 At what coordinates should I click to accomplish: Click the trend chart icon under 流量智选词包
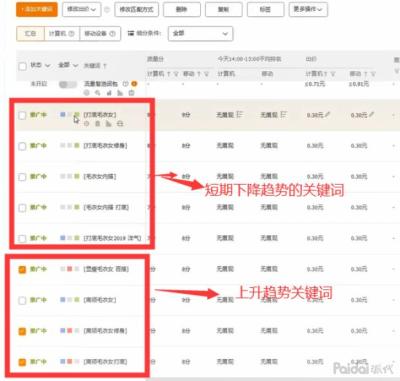coord(120,93)
